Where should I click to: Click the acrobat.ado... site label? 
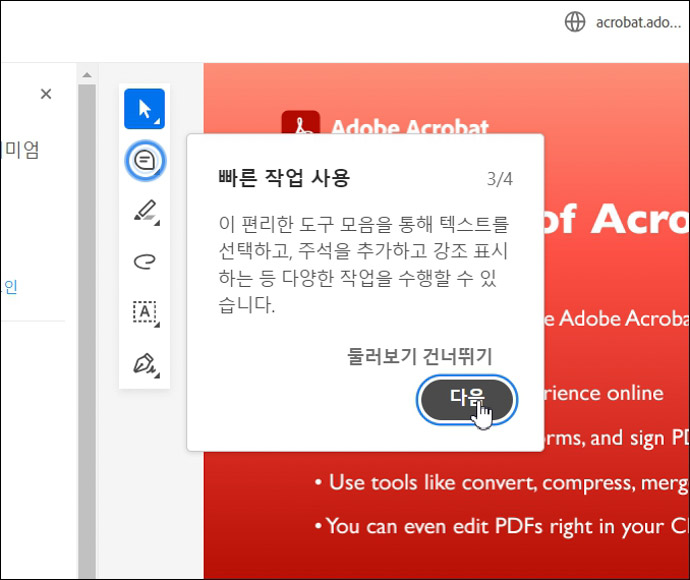coord(638,22)
